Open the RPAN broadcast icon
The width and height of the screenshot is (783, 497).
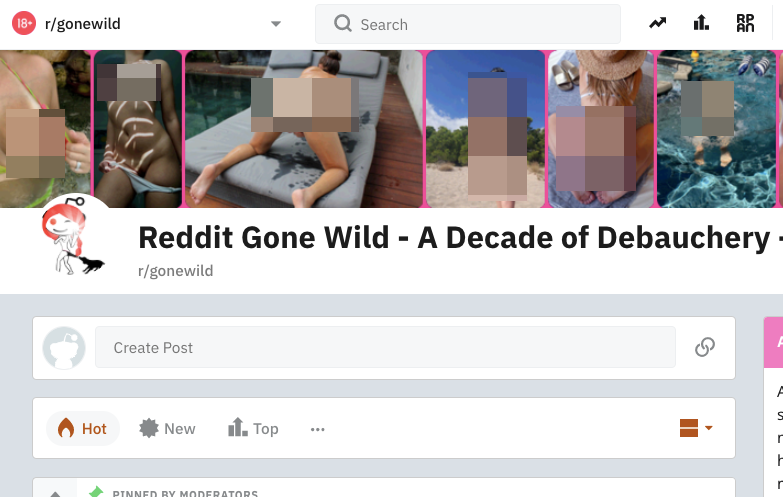745,23
